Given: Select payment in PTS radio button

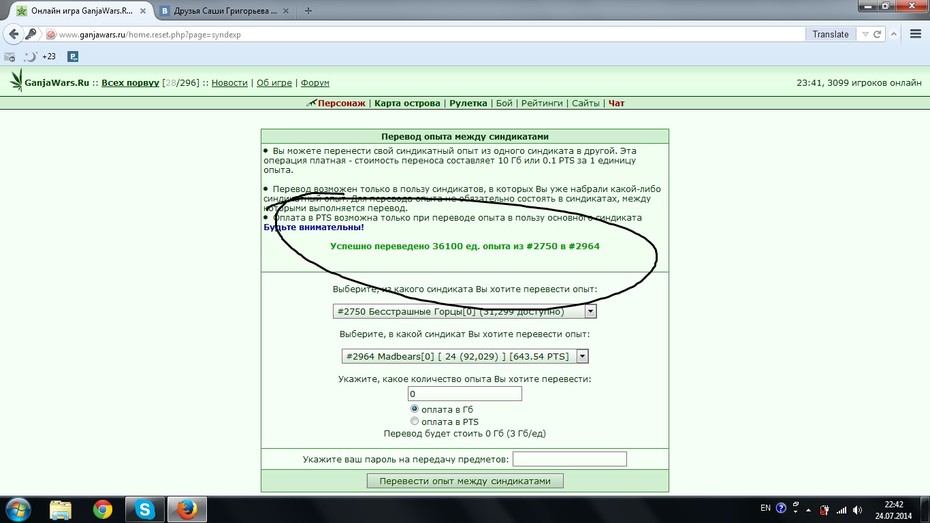Looking at the screenshot, I should click(x=414, y=421).
